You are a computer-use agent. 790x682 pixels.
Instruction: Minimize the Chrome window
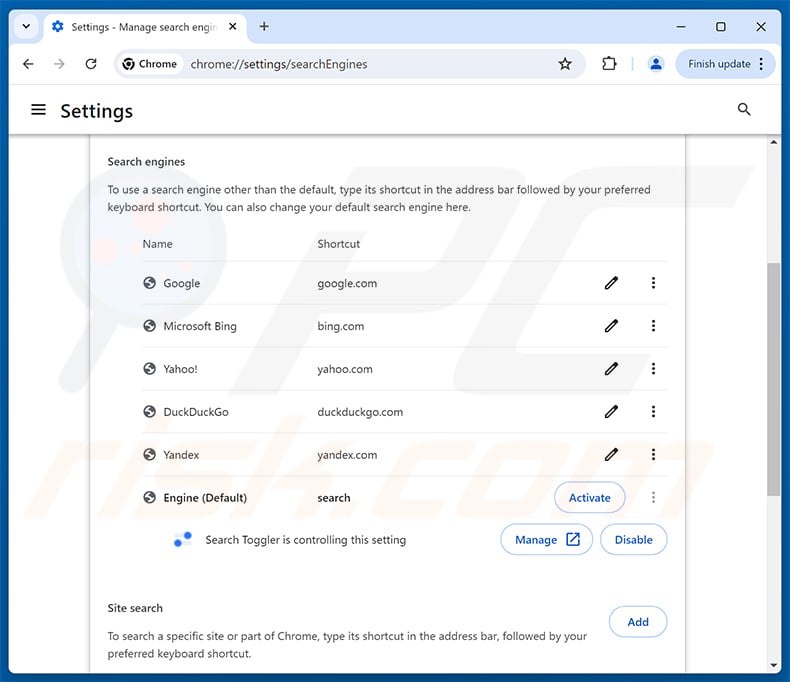click(x=681, y=26)
